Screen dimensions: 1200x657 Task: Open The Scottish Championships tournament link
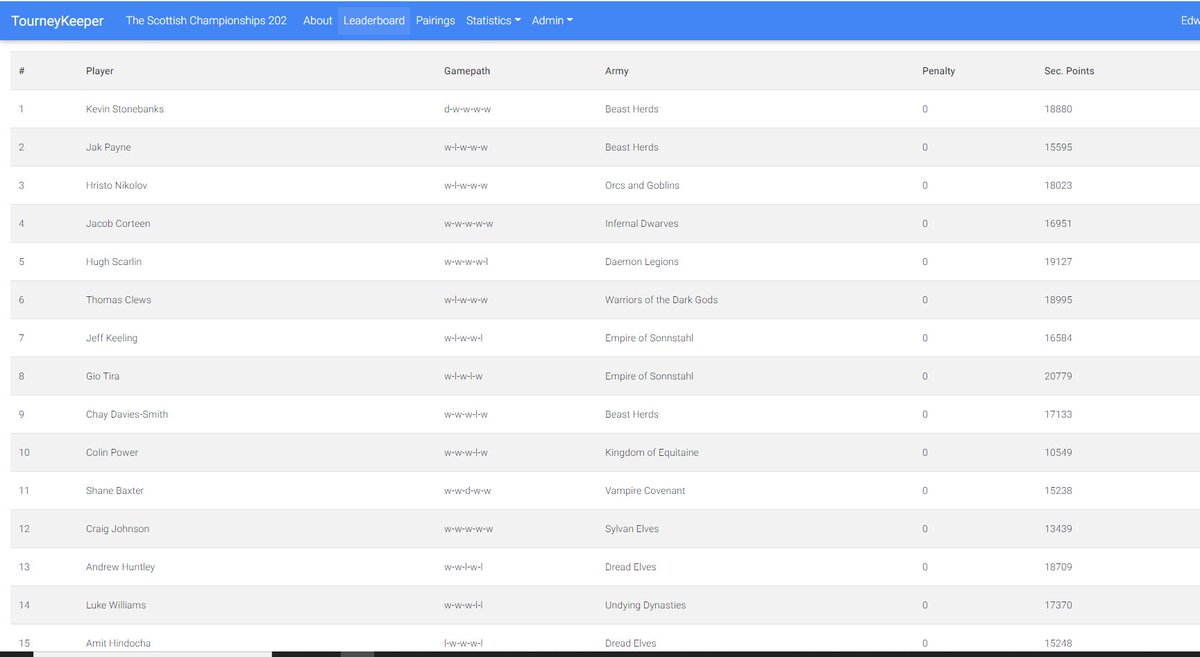[x=206, y=21]
